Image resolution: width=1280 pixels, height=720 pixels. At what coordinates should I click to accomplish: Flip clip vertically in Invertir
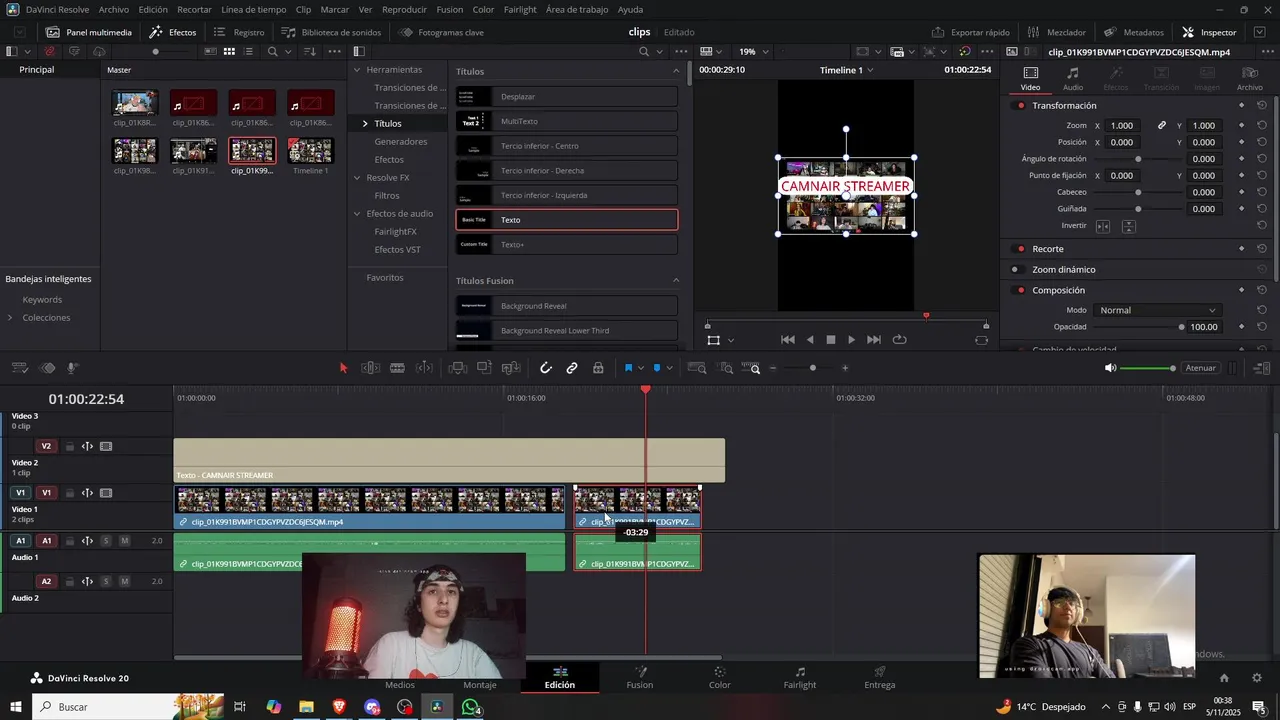[1128, 226]
